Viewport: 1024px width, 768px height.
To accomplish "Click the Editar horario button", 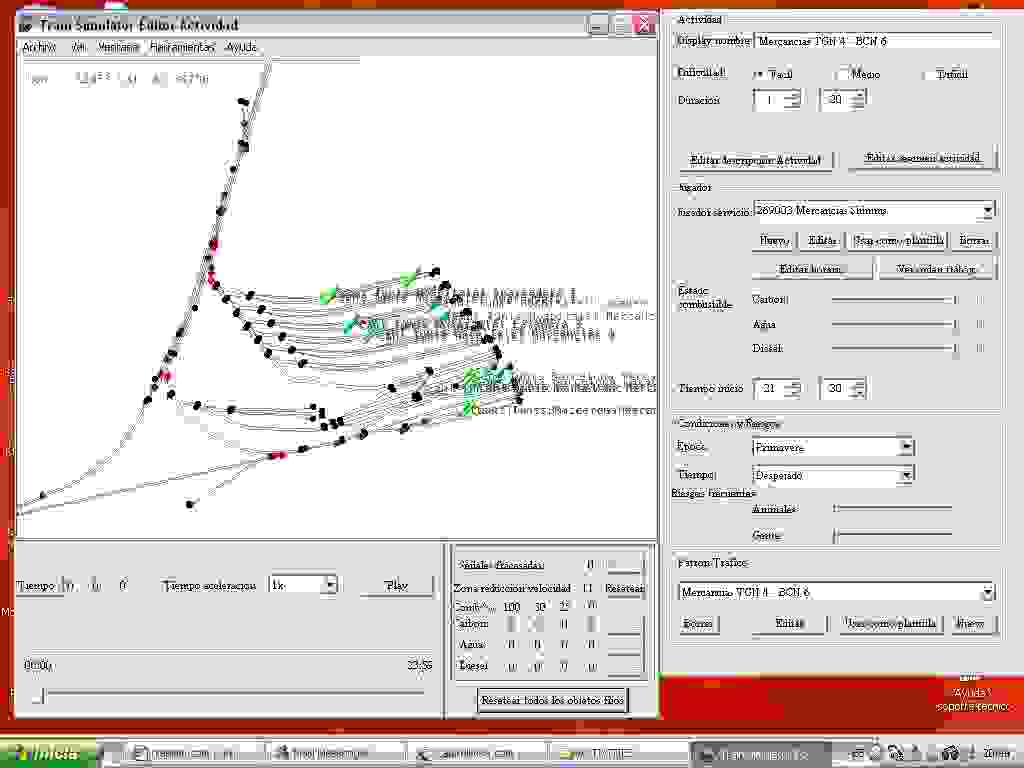I will point(811,269).
